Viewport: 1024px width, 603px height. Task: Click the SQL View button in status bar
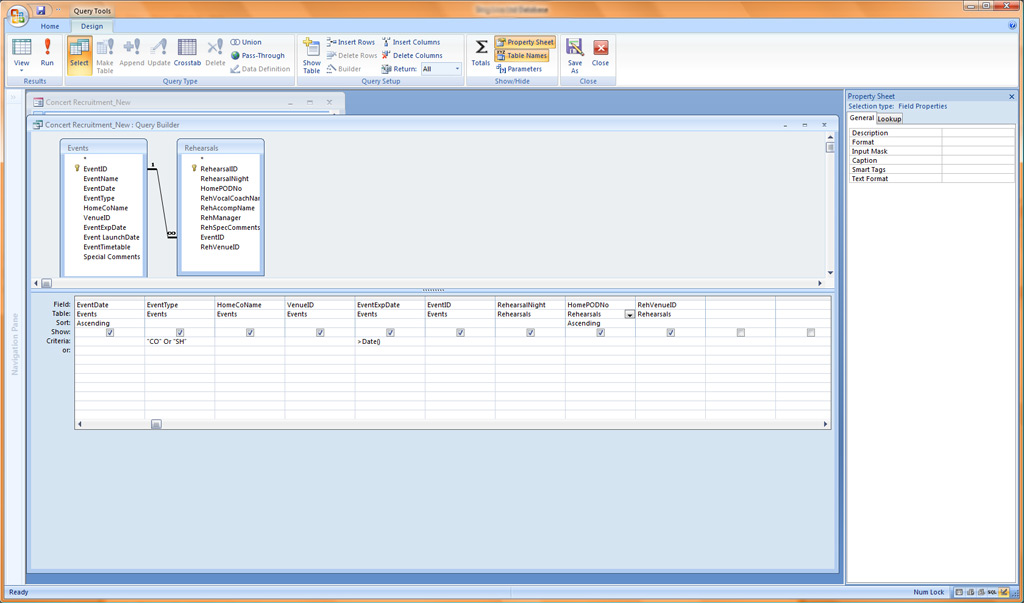pos(992,592)
